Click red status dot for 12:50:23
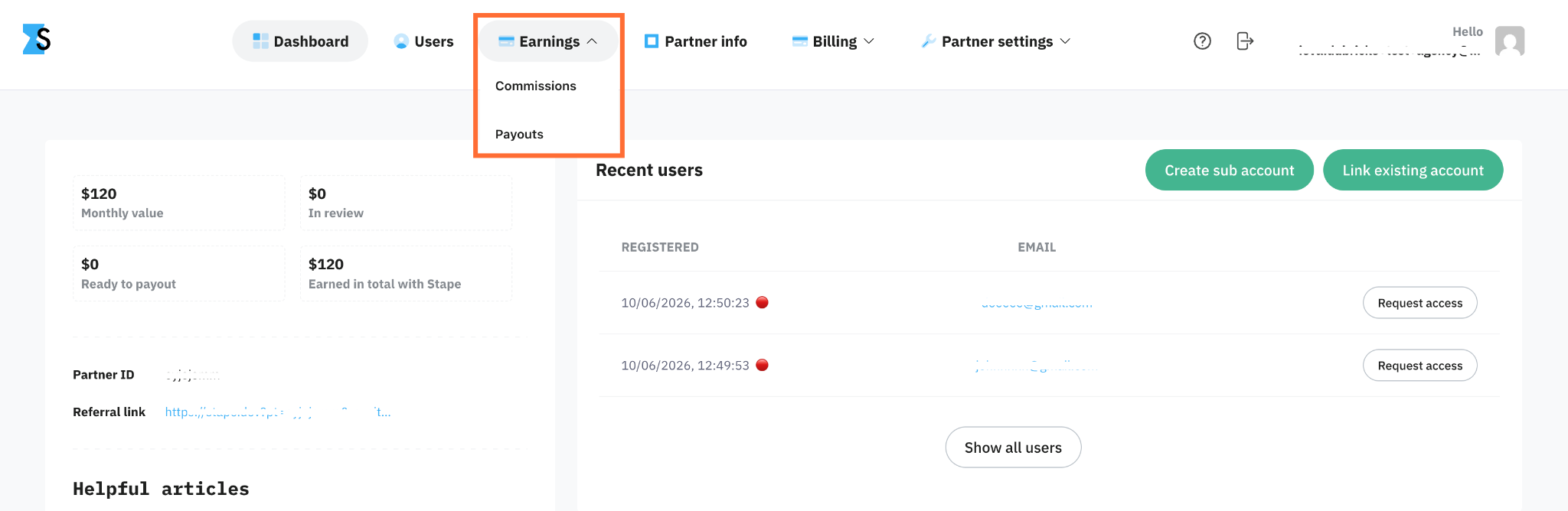1568x511 pixels. pyautogui.click(x=762, y=302)
